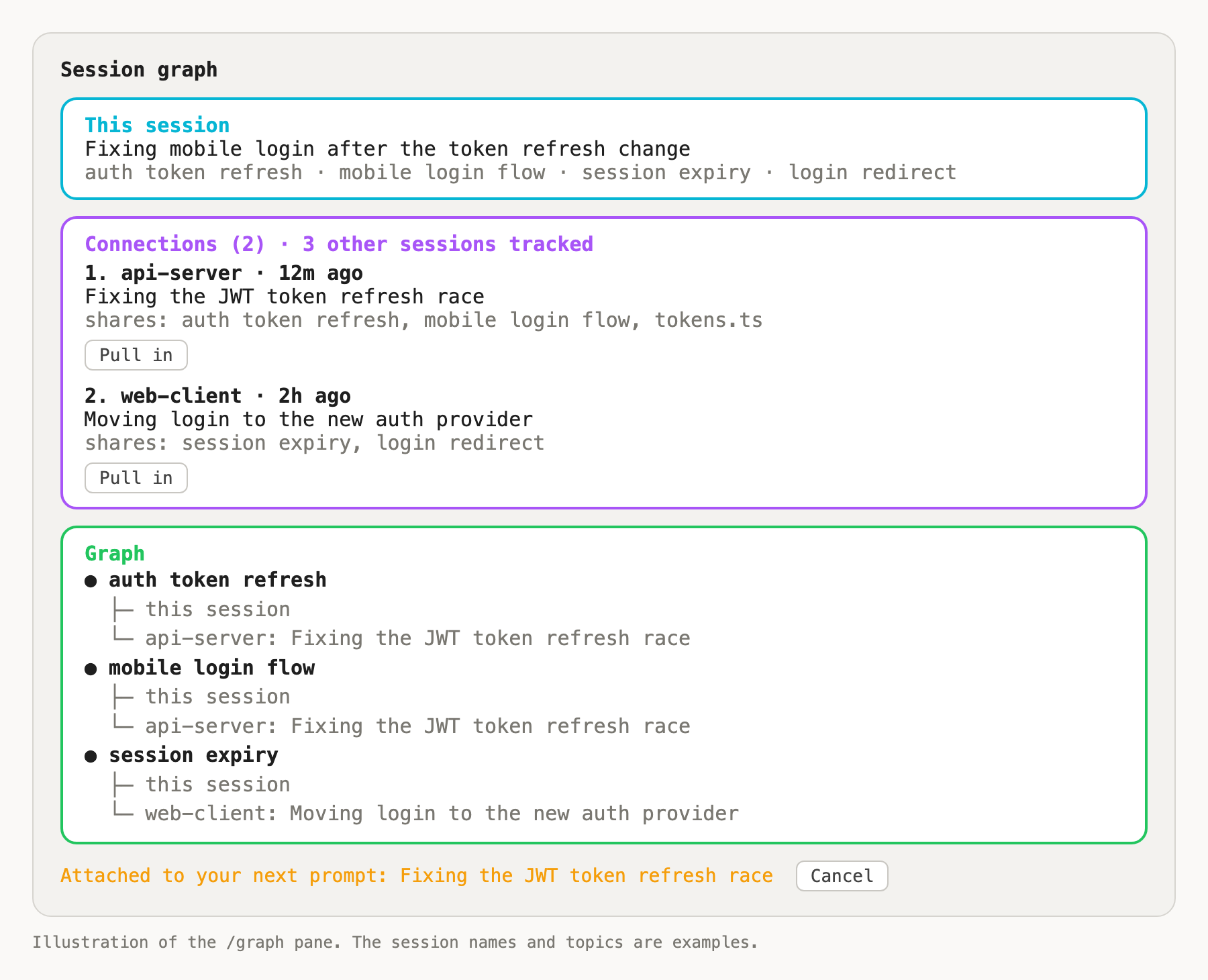Screen dimensions: 1208x980
Task: Click "this session" under auth token refresh node
Action: [218, 609]
